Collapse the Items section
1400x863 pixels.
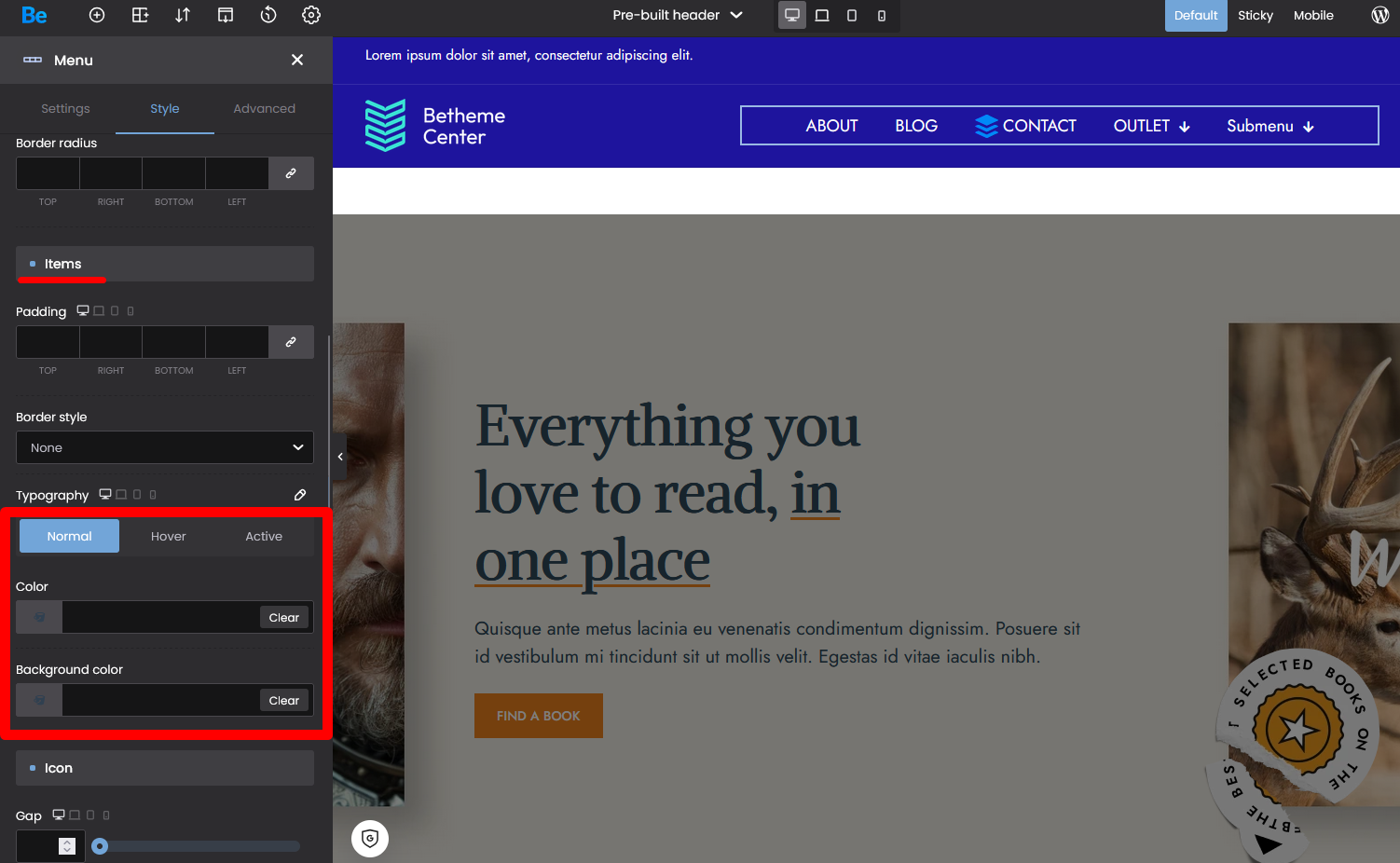click(x=165, y=264)
